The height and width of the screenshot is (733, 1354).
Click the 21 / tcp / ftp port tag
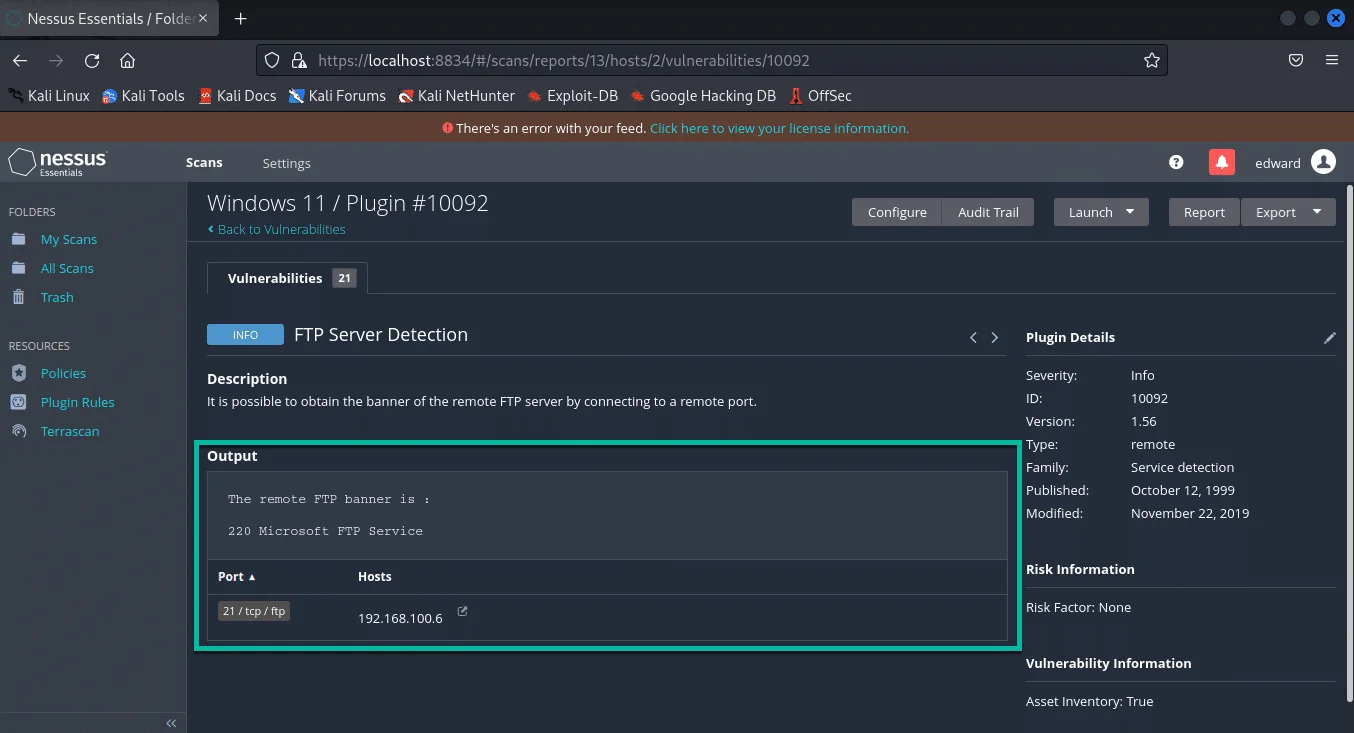click(254, 611)
